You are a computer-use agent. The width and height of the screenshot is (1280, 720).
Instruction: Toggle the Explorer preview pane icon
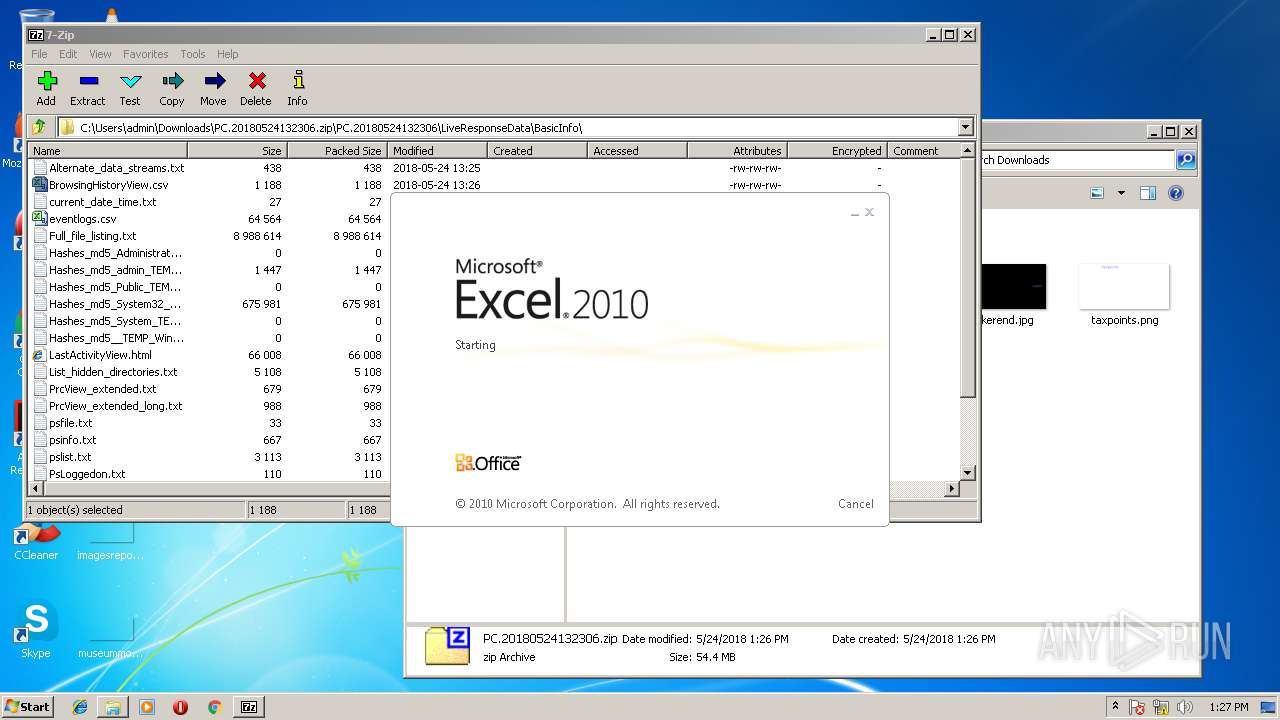click(1148, 193)
